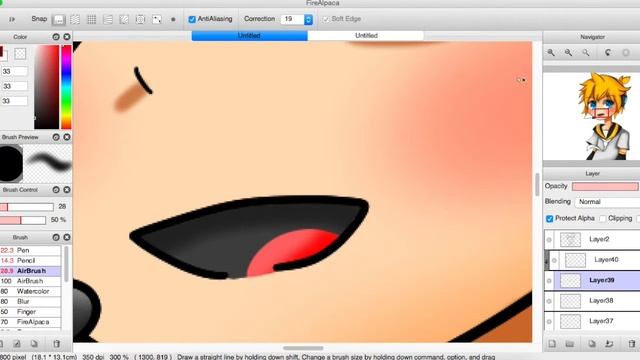Viewport: 640px width, 360px height.
Task: Enable curve snap icon
Action: (157, 19)
